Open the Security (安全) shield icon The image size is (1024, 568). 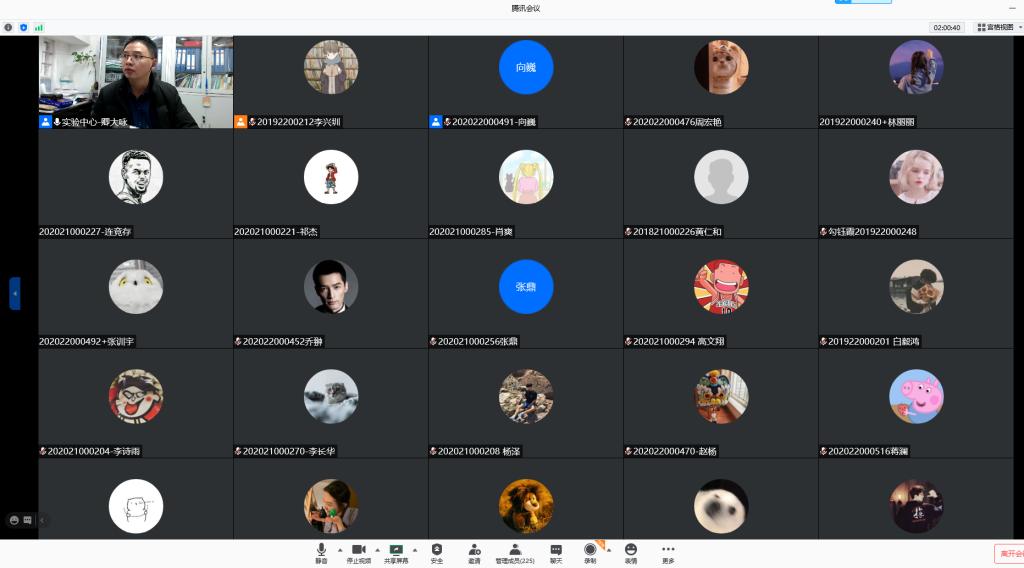click(x=437, y=551)
